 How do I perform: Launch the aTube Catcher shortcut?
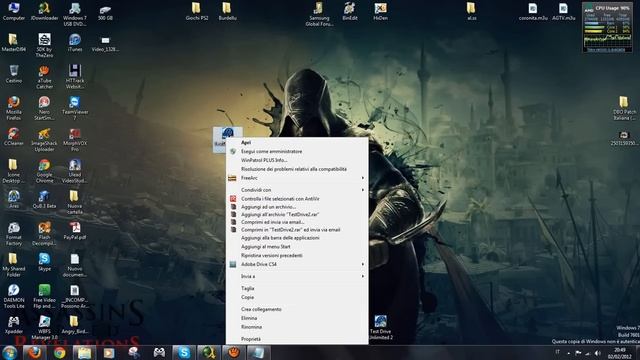pyautogui.click(x=44, y=77)
